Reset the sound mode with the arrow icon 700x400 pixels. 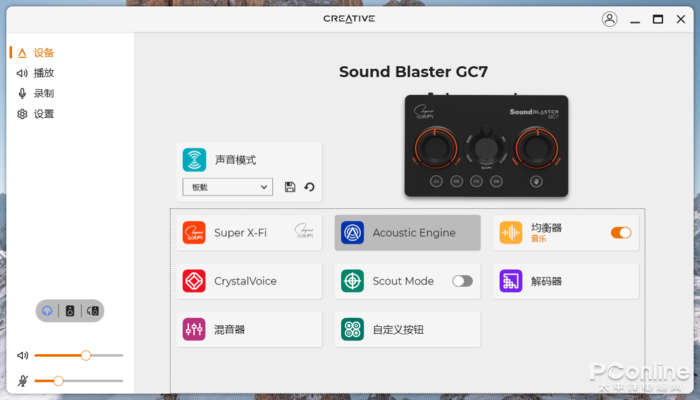(309, 187)
